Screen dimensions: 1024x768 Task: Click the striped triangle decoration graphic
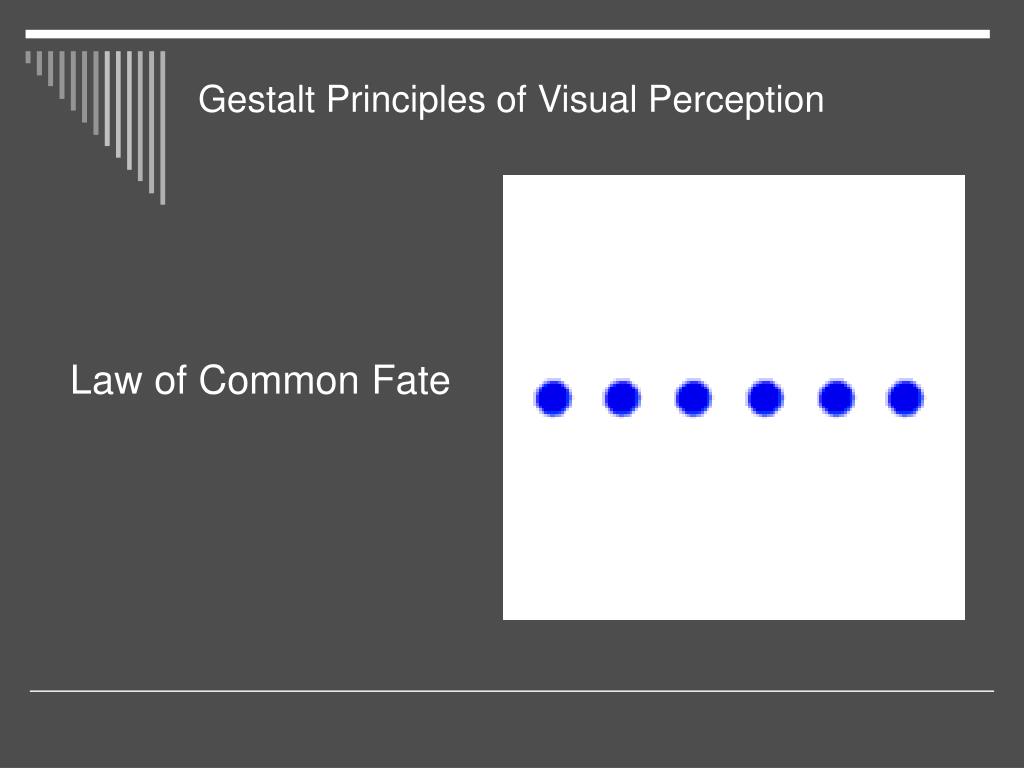coord(95,127)
